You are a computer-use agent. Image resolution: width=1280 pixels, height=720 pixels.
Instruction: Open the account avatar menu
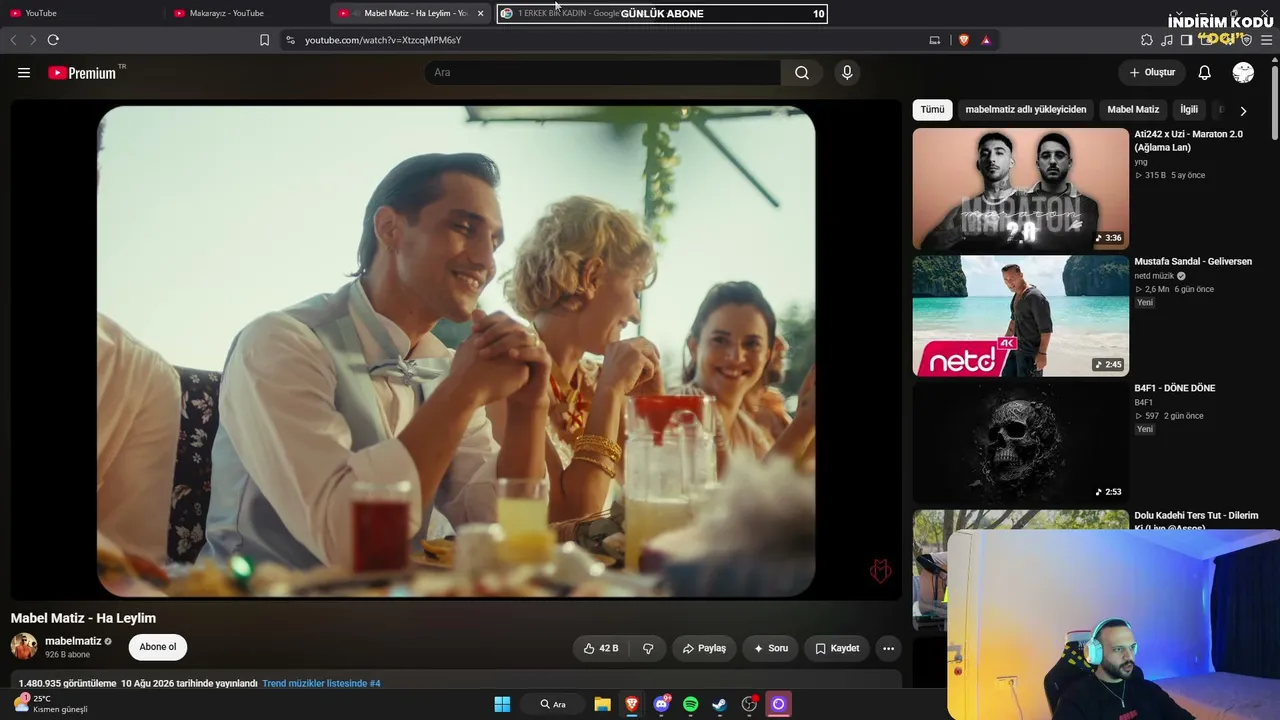click(x=1243, y=73)
